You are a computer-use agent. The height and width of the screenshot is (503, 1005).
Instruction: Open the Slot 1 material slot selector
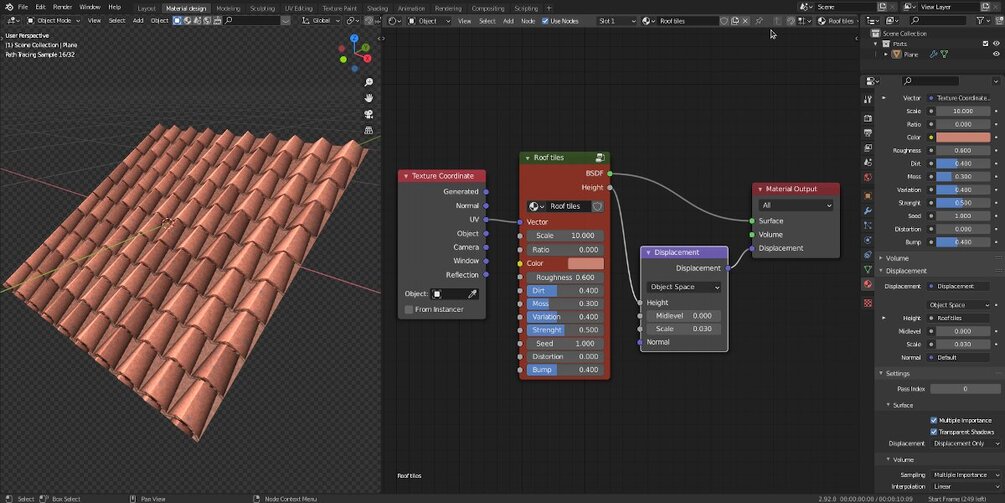(617, 21)
